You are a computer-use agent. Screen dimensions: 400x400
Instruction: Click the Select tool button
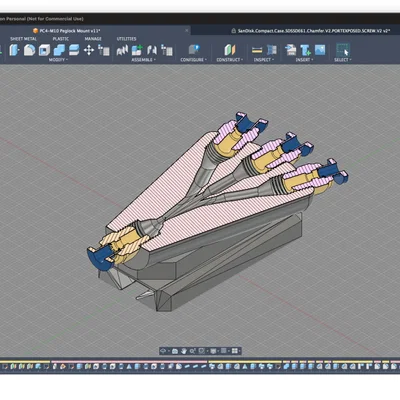tap(343, 50)
